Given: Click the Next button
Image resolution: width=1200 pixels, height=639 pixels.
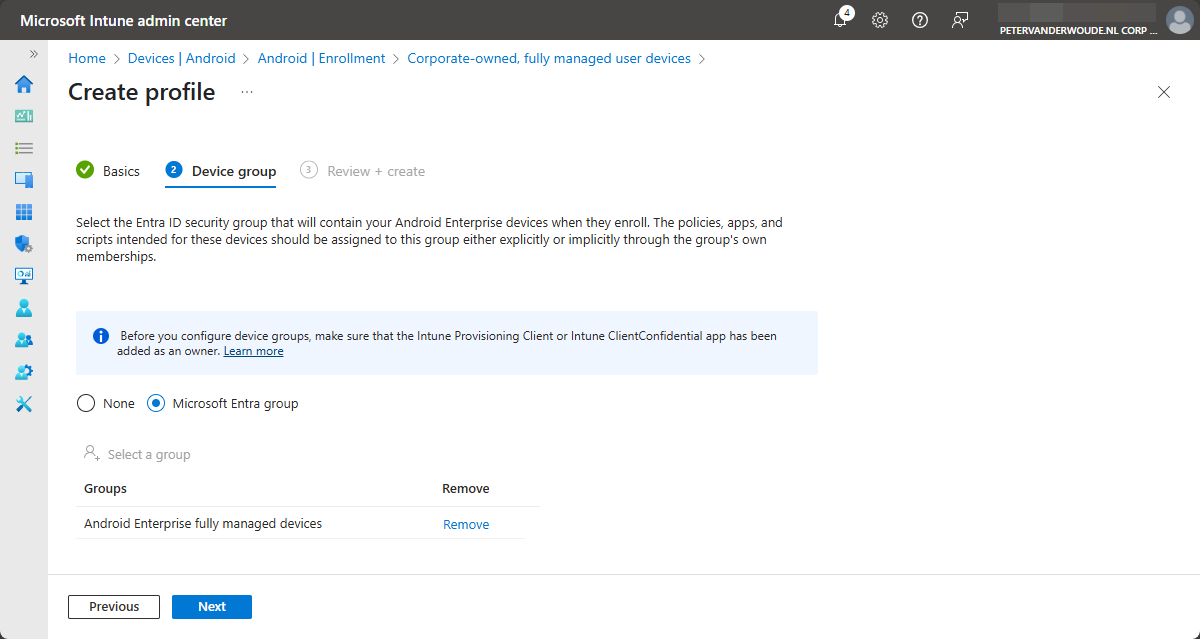Looking at the screenshot, I should tap(212, 606).
